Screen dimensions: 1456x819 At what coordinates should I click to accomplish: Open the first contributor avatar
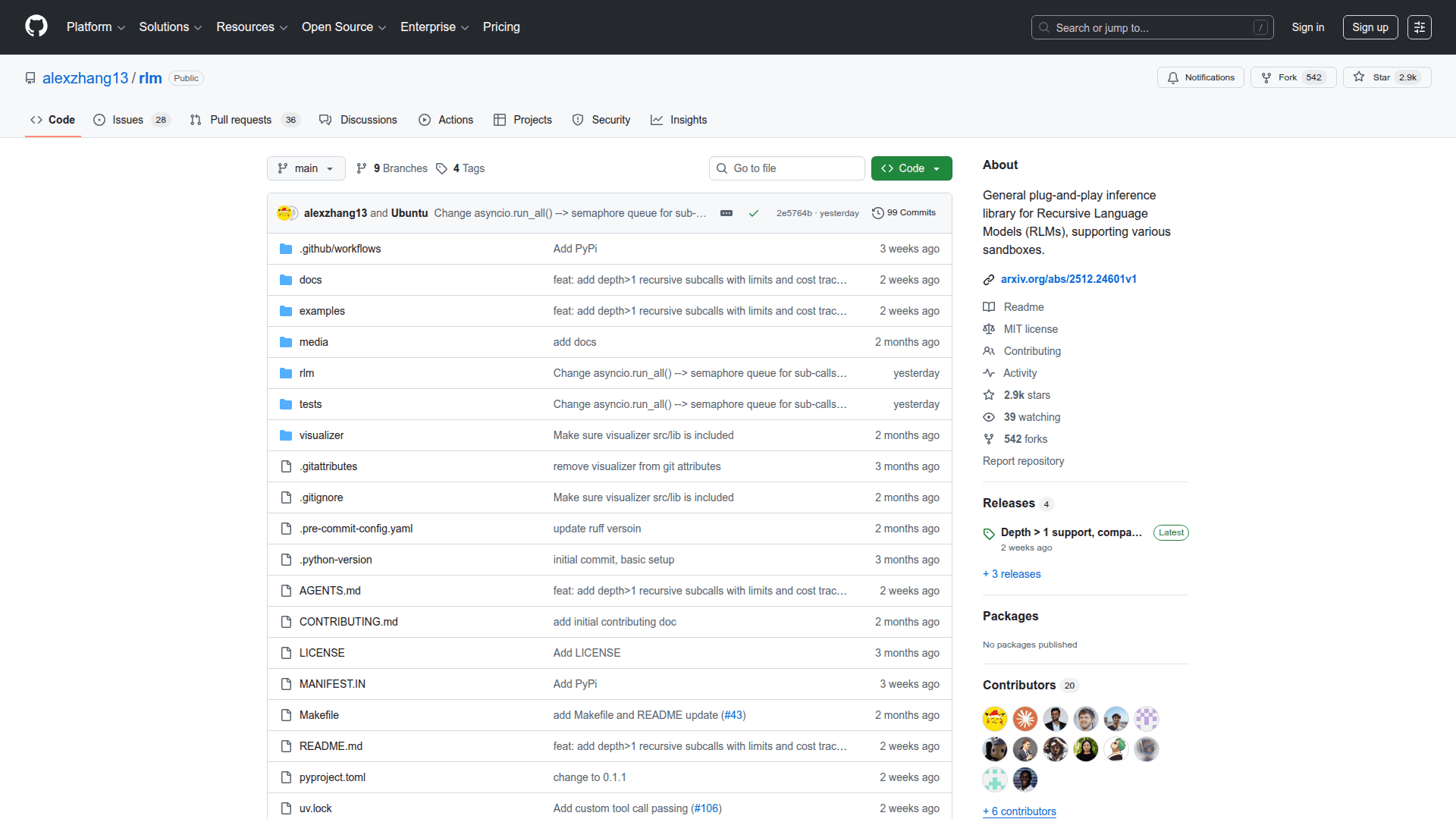(994, 718)
